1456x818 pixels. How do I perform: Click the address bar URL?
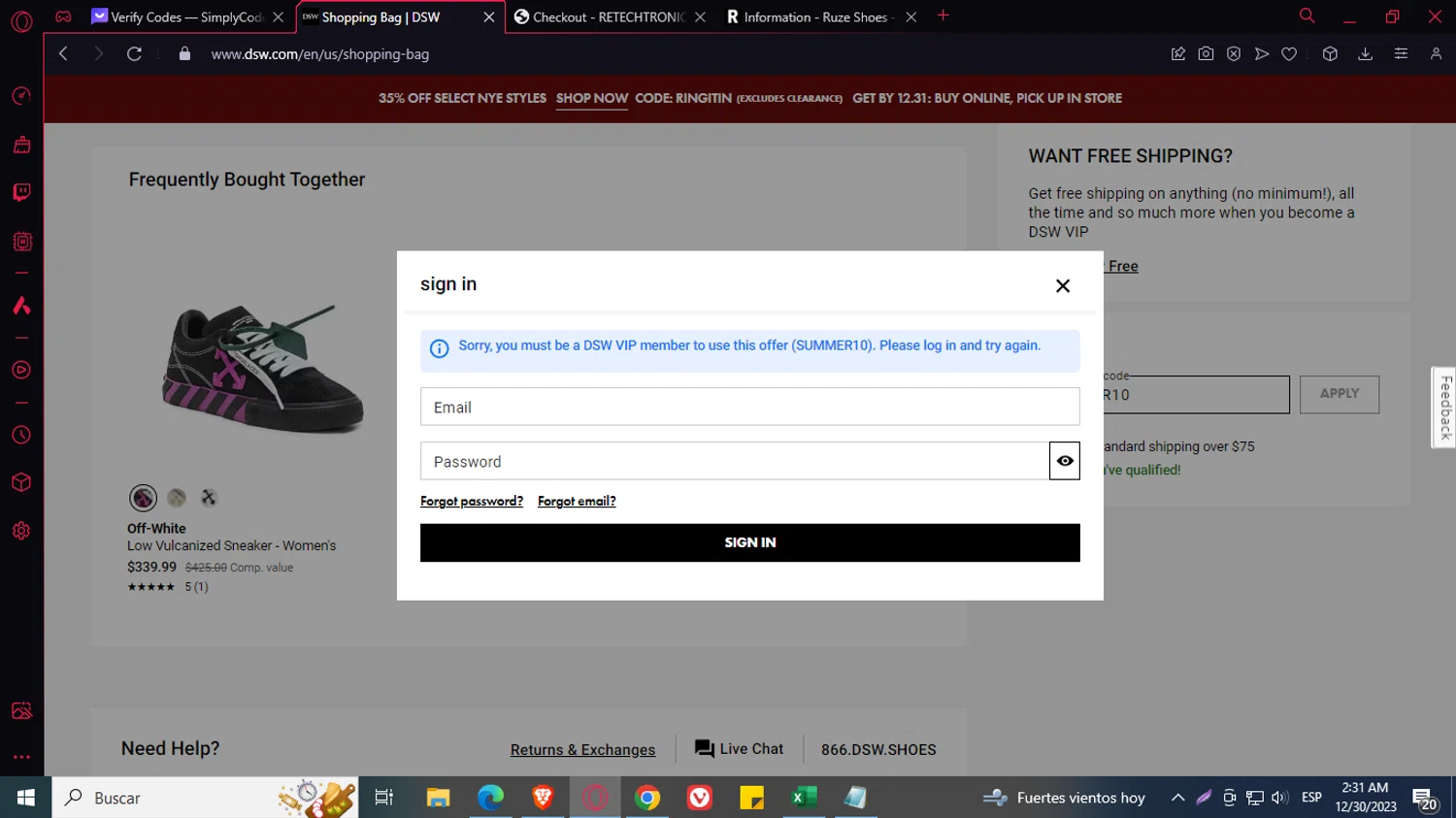click(320, 54)
